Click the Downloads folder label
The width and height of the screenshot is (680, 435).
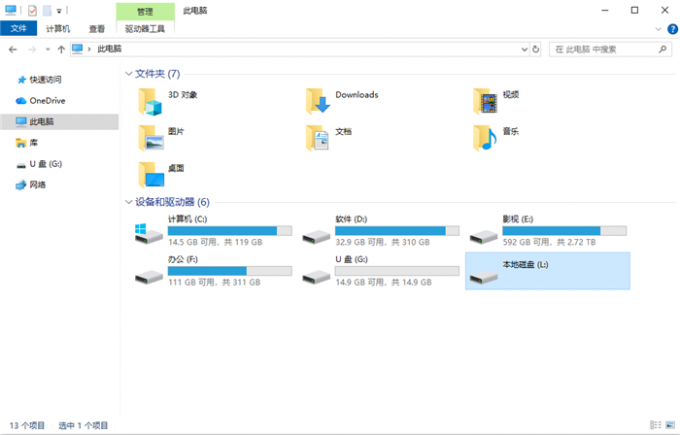point(356,95)
